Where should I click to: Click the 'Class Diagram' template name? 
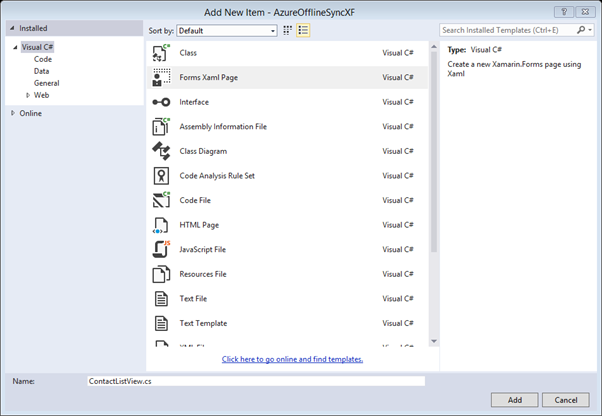coord(203,151)
